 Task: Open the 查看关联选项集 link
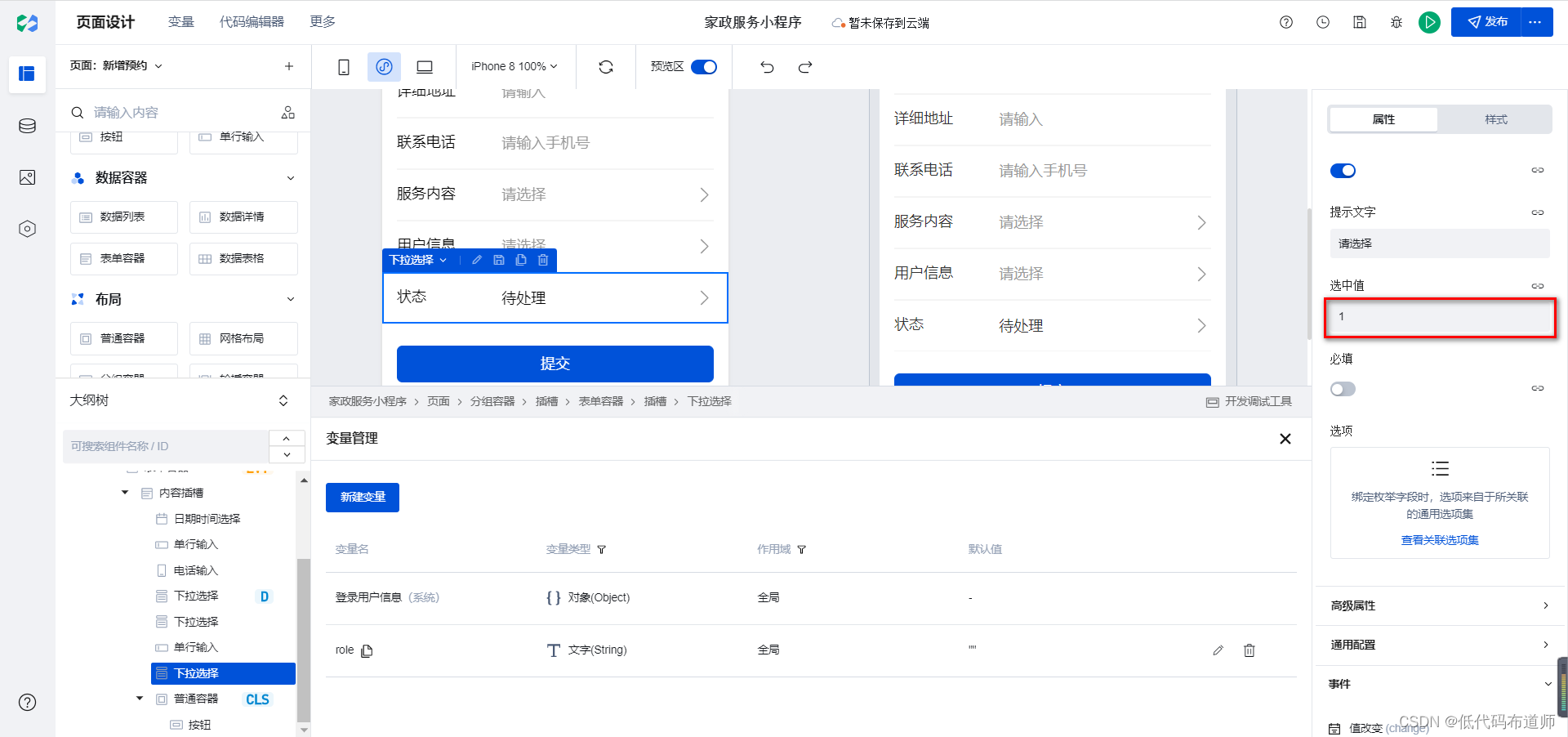[x=1440, y=540]
